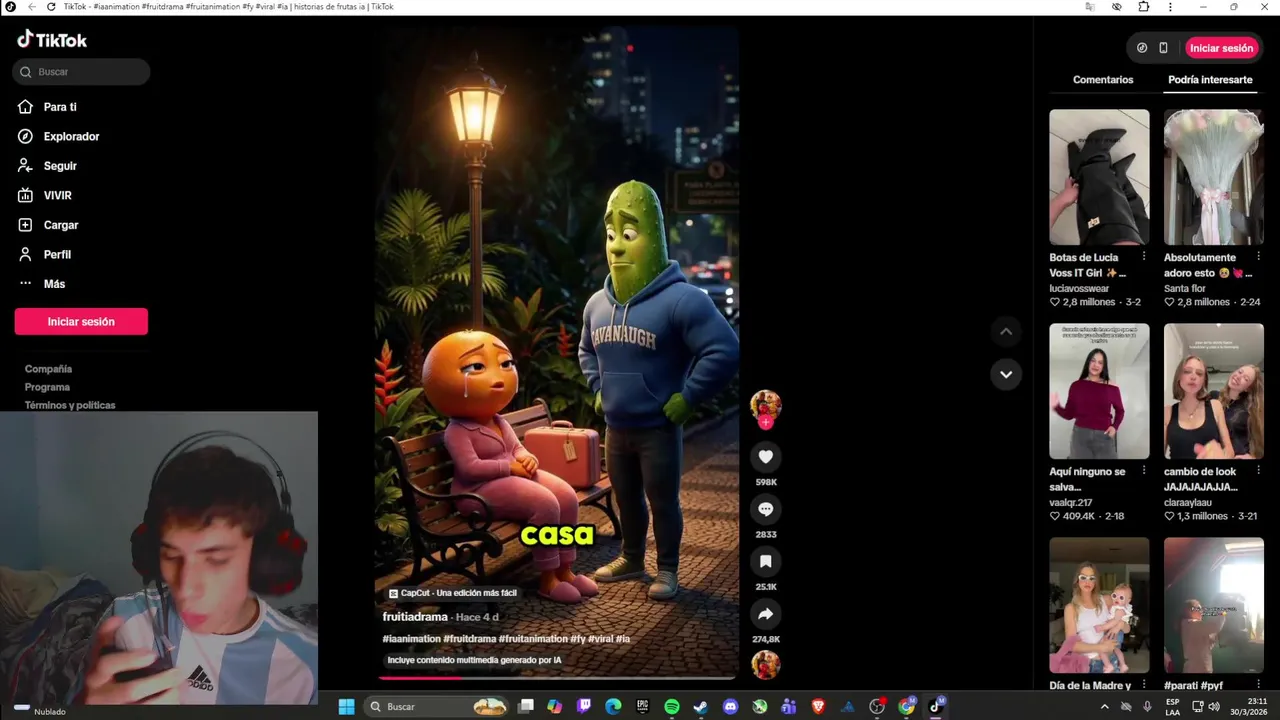The height and width of the screenshot is (720, 1280).
Task: Open options for Absolutamente adoro esto video
Action: click(x=1258, y=257)
